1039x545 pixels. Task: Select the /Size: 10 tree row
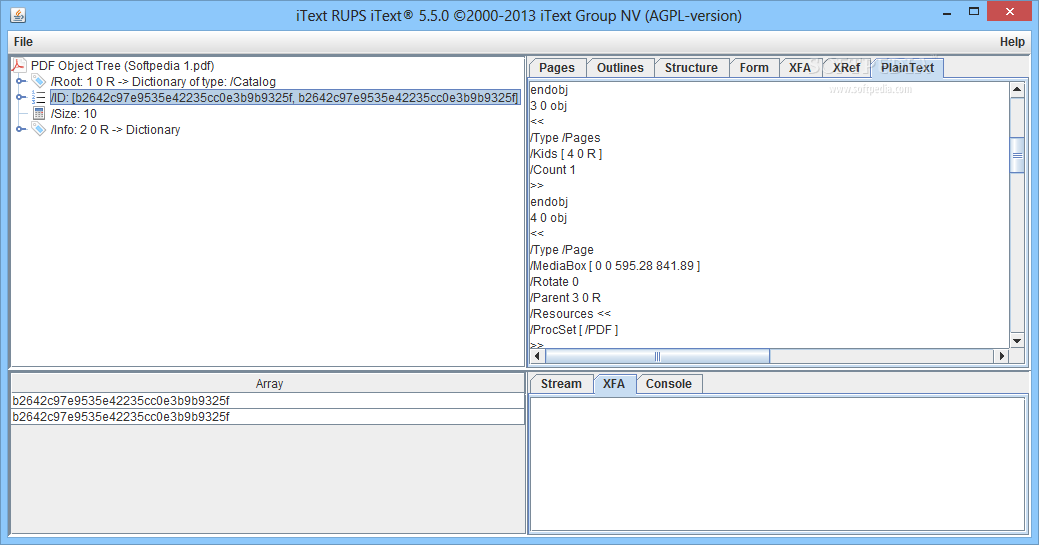74,113
